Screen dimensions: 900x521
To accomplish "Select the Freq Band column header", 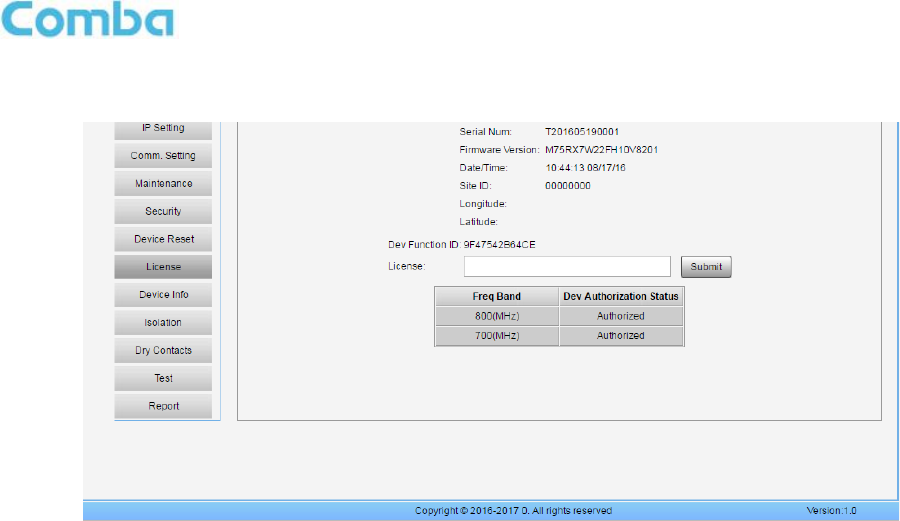I will pos(496,297).
